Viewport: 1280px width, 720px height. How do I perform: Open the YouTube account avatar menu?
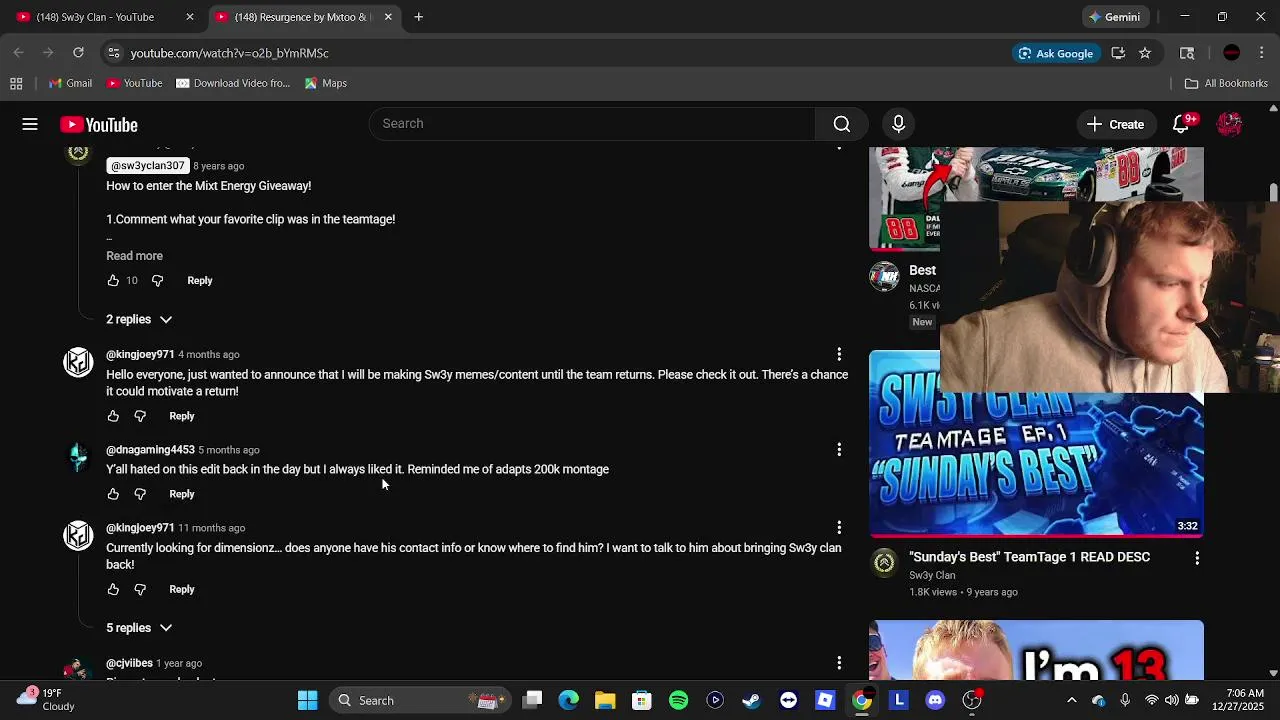coord(1230,124)
